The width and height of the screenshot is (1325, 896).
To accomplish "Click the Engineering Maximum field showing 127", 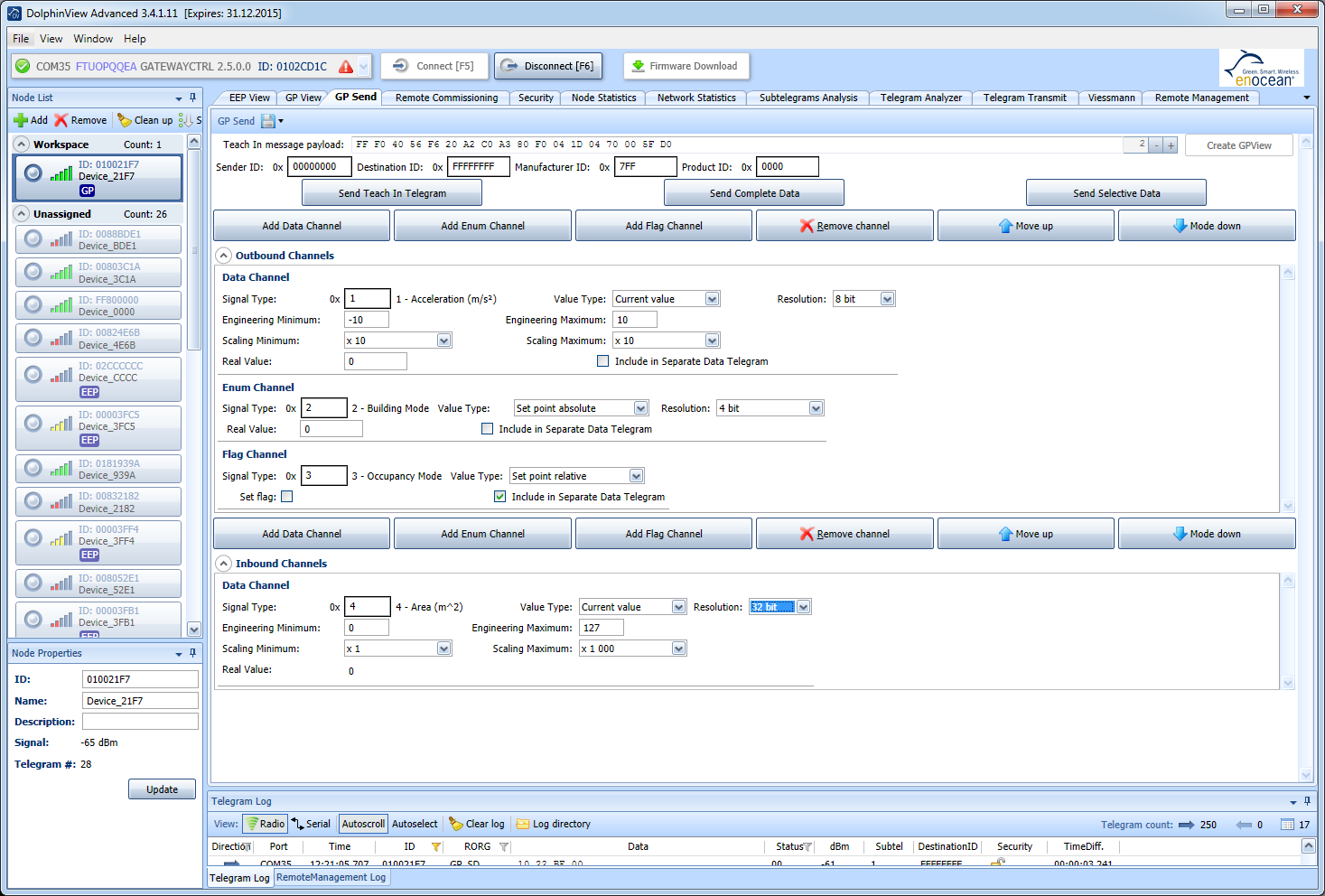I will tap(602, 628).
